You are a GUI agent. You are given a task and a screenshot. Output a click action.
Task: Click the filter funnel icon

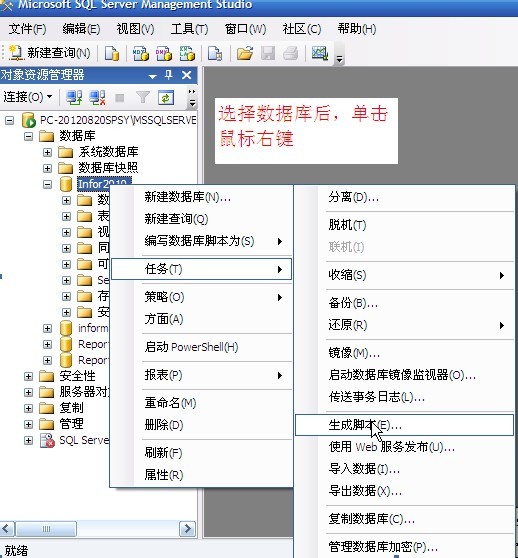pyautogui.click(x=143, y=97)
